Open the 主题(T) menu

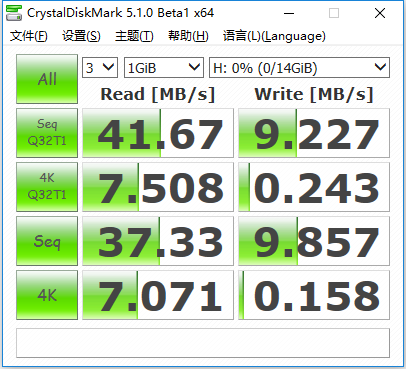point(134,36)
